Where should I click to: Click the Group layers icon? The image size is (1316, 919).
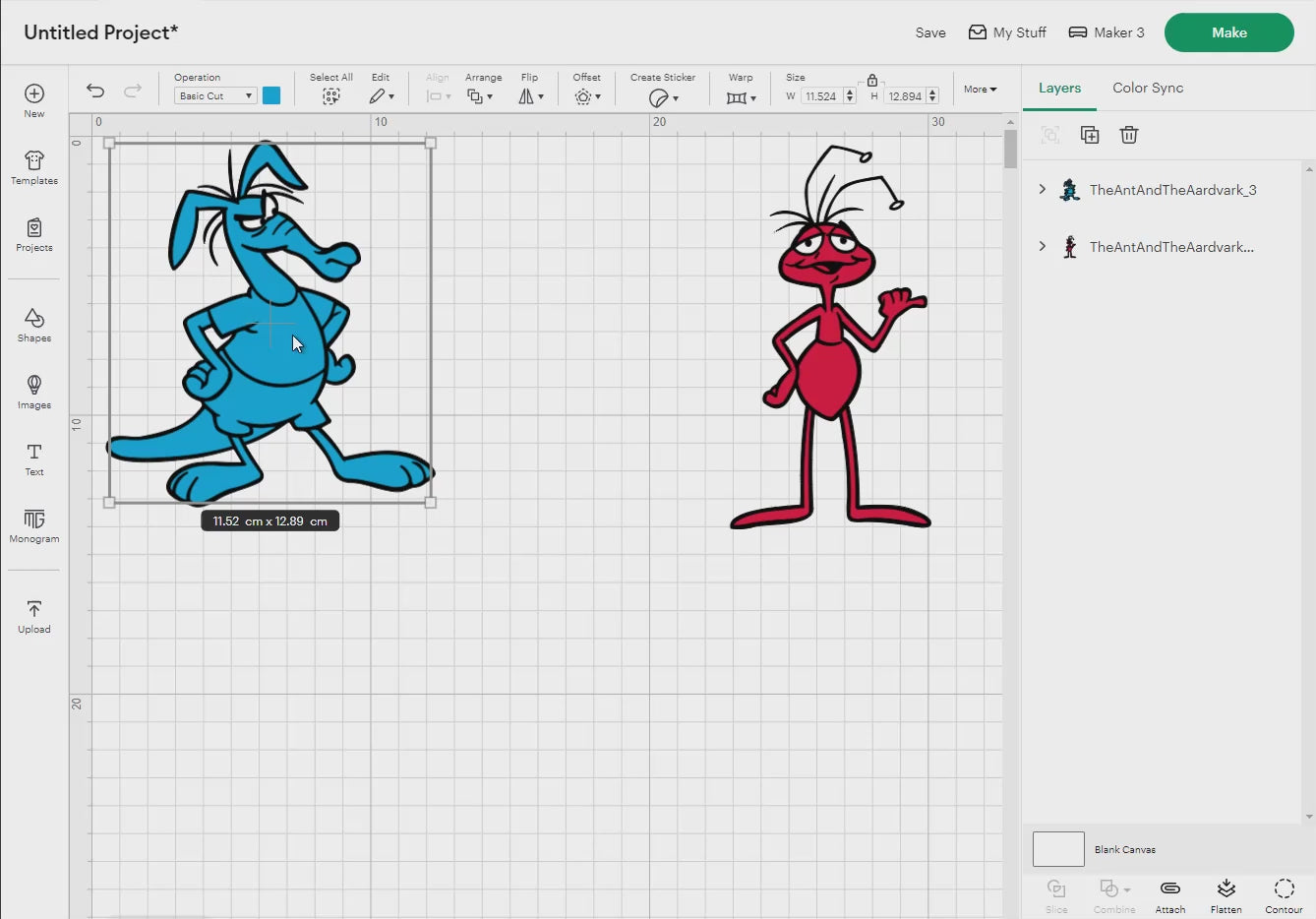[1050, 135]
